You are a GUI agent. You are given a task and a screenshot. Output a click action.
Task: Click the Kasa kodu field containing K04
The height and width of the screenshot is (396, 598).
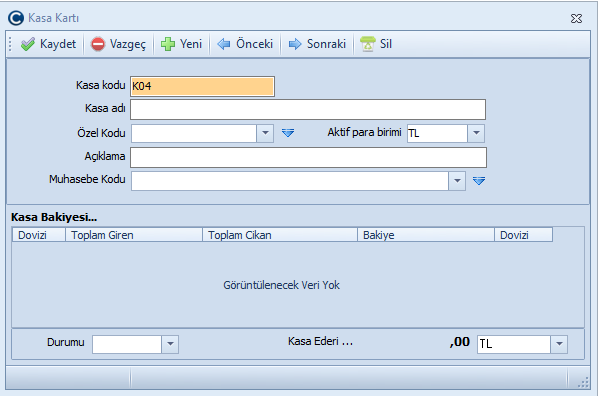click(202, 86)
